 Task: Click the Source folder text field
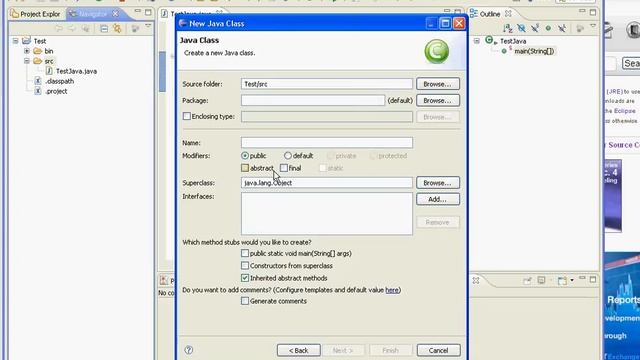(x=327, y=84)
